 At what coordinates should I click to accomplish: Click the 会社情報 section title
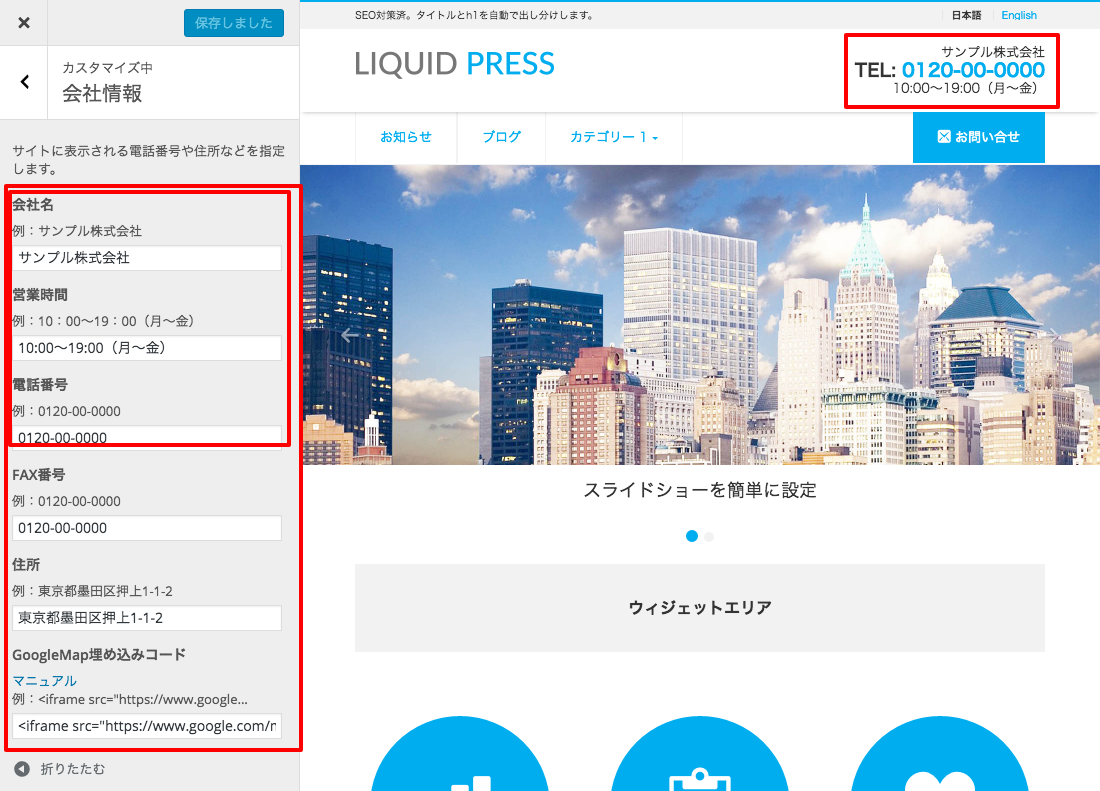[x=102, y=93]
